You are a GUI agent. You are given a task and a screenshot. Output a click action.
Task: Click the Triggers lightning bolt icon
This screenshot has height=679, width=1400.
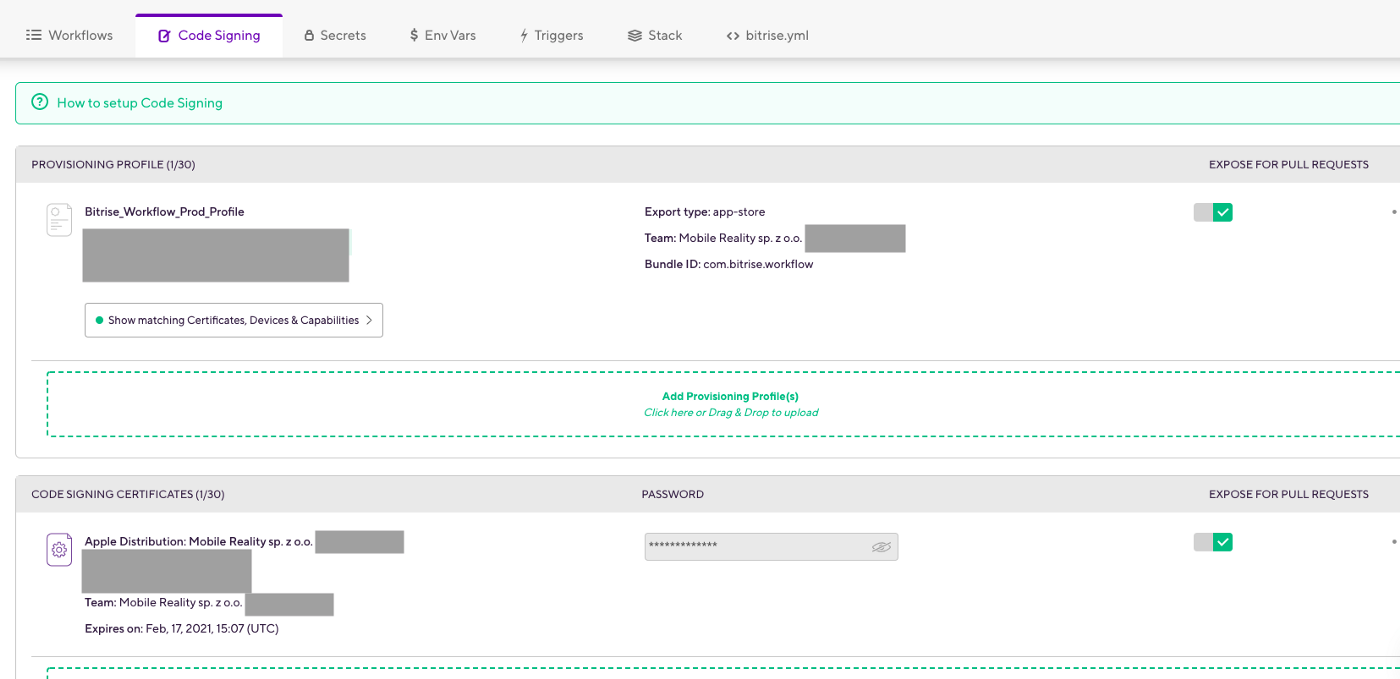click(x=523, y=36)
